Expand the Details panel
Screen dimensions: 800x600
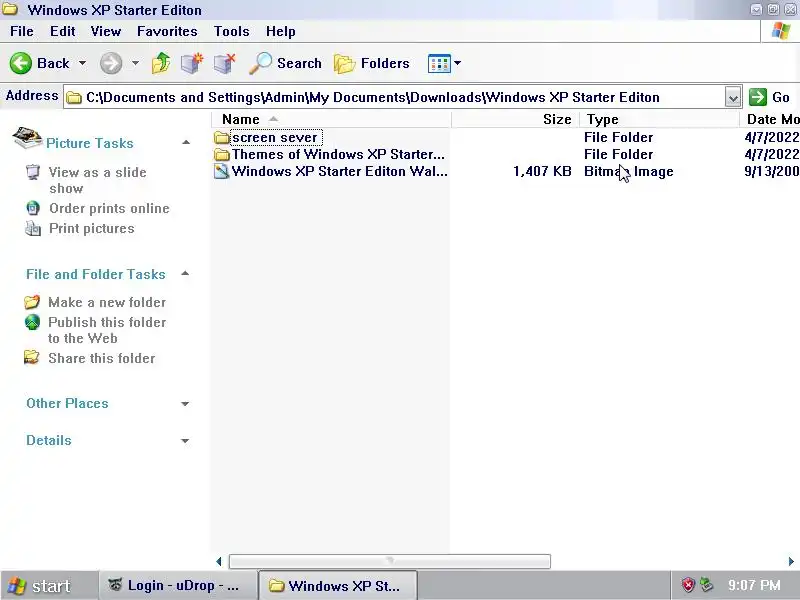[x=185, y=441]
